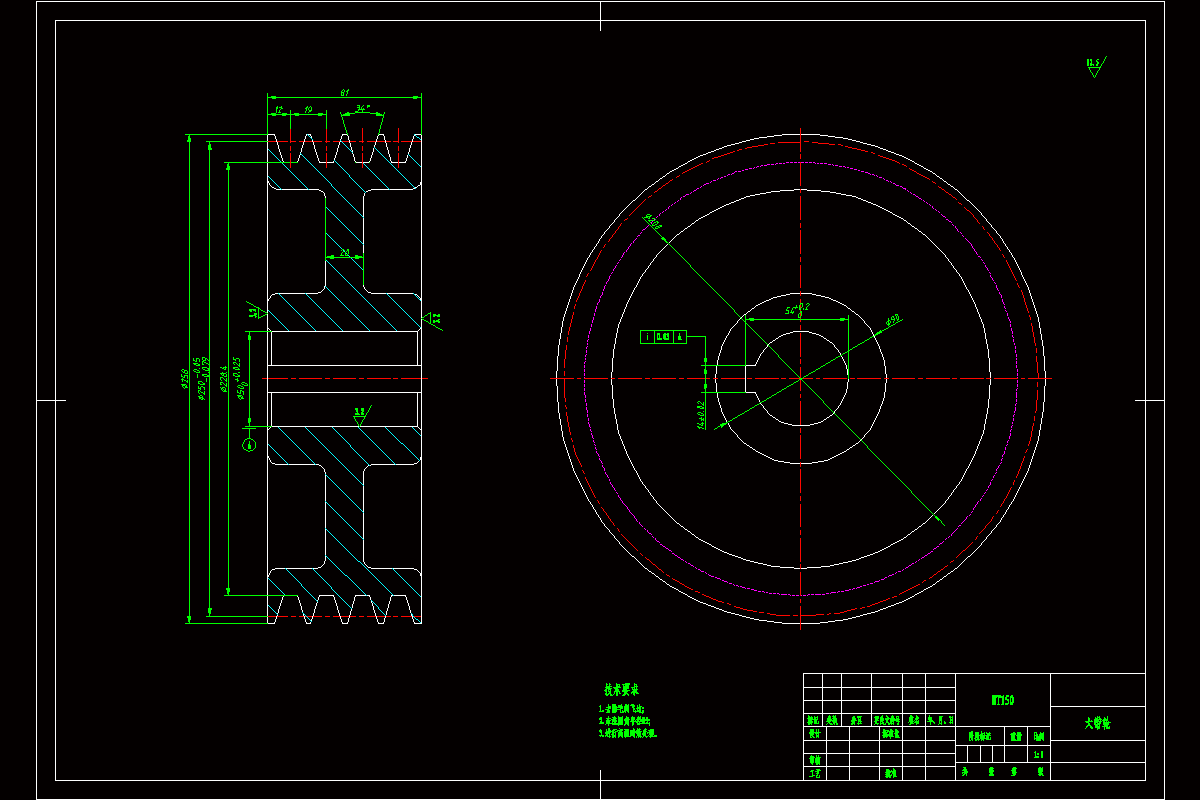Select surface roughness symbol on hub right face
1200x800 pixels.
click(433, 319)
